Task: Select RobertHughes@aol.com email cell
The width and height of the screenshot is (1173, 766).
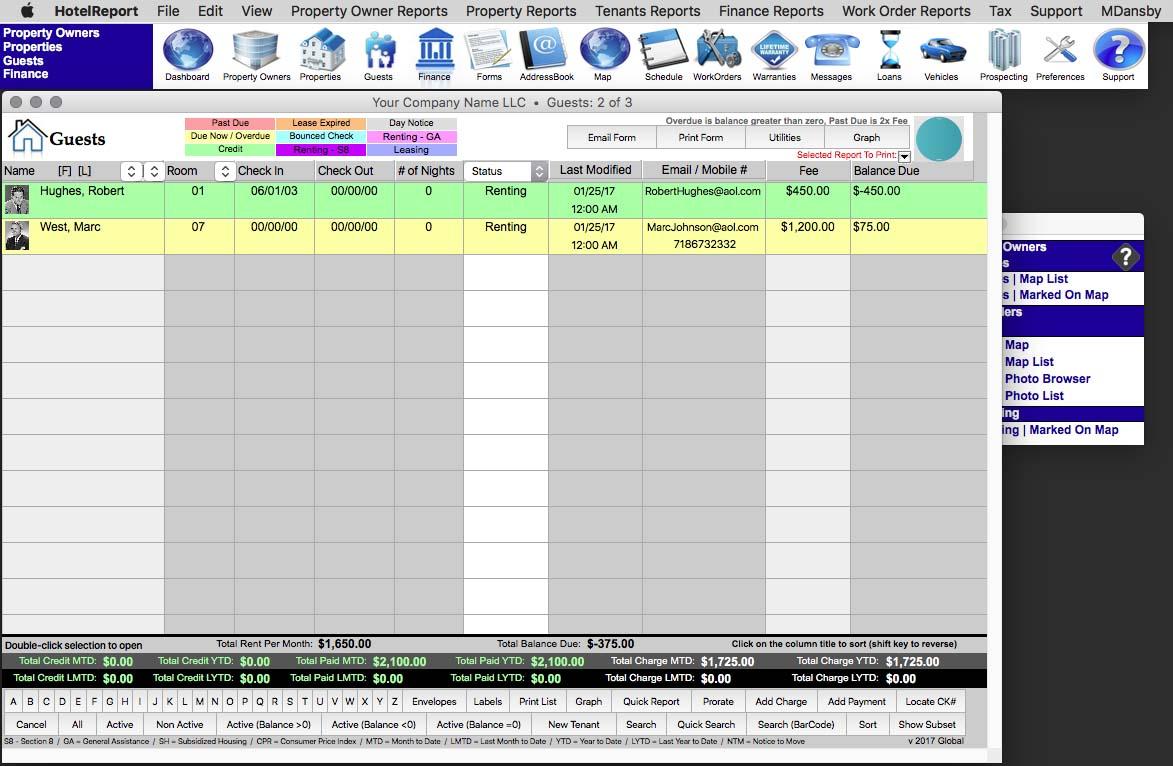Action: pyautogui.click(x=703, y=192)
